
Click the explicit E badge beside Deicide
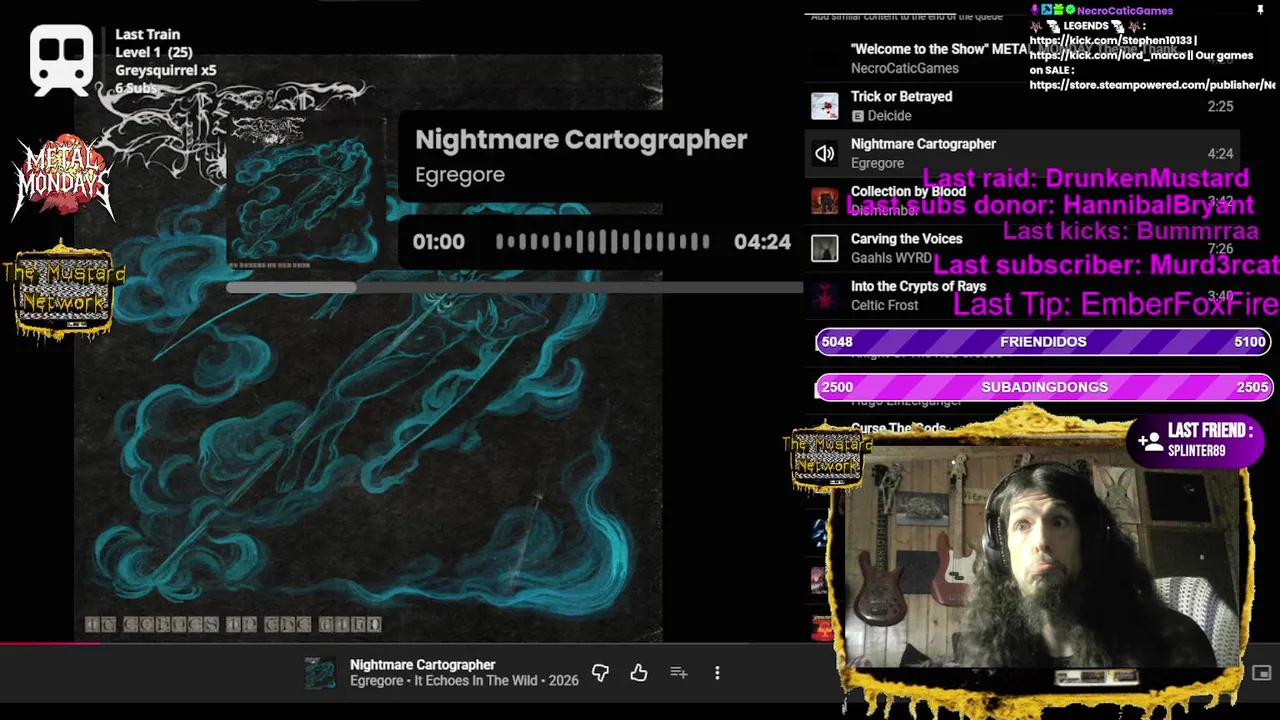857,116
